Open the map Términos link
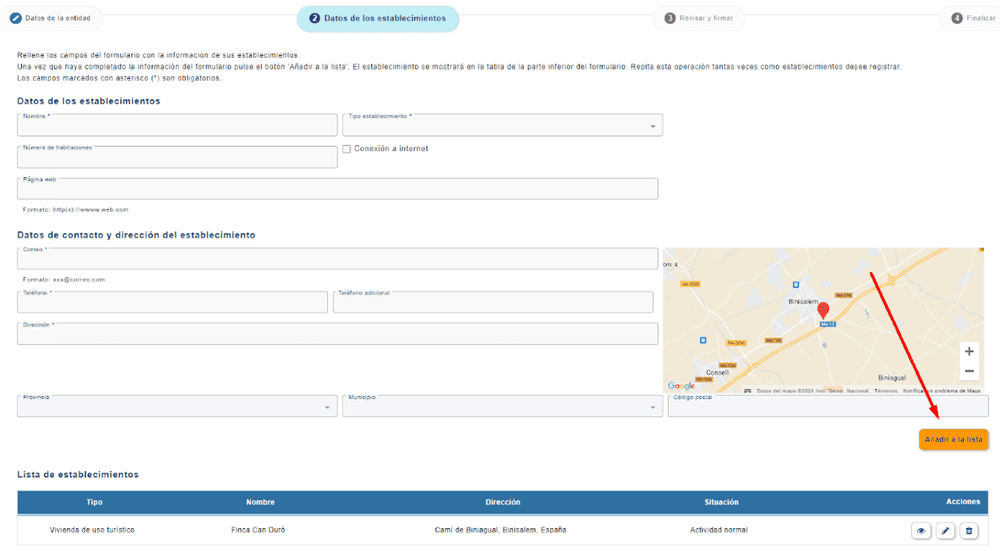The height and width of the screenshot is (551, 1000). [885, 391]
